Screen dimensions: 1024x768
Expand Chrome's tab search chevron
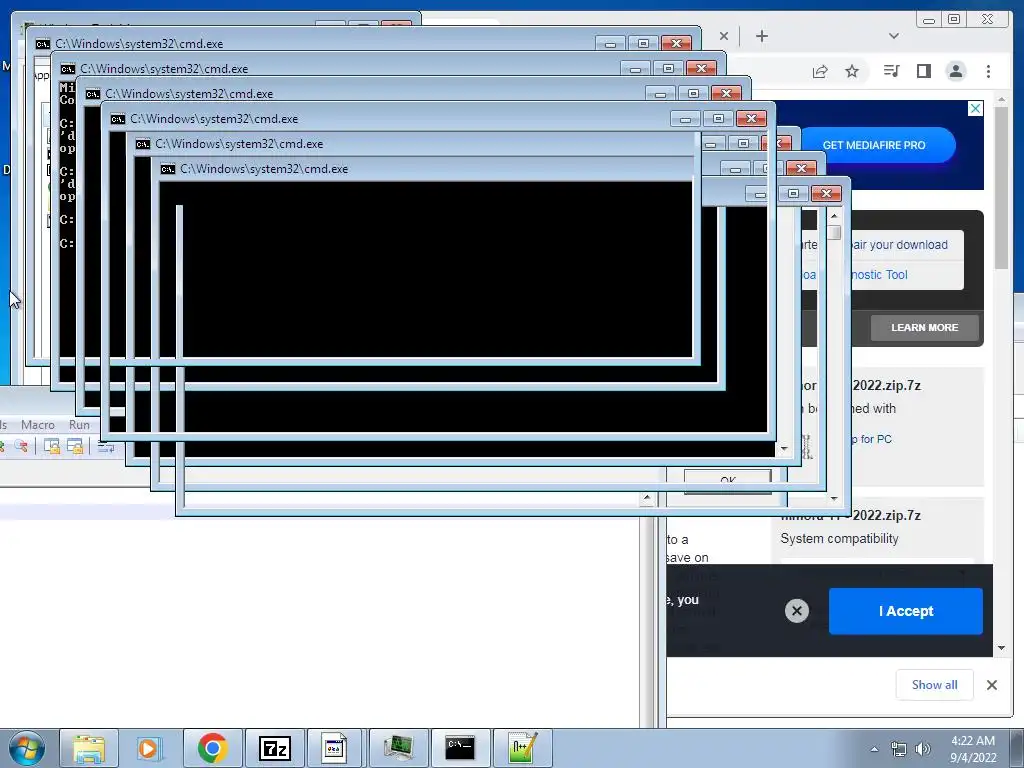click(x=894, y=36)
